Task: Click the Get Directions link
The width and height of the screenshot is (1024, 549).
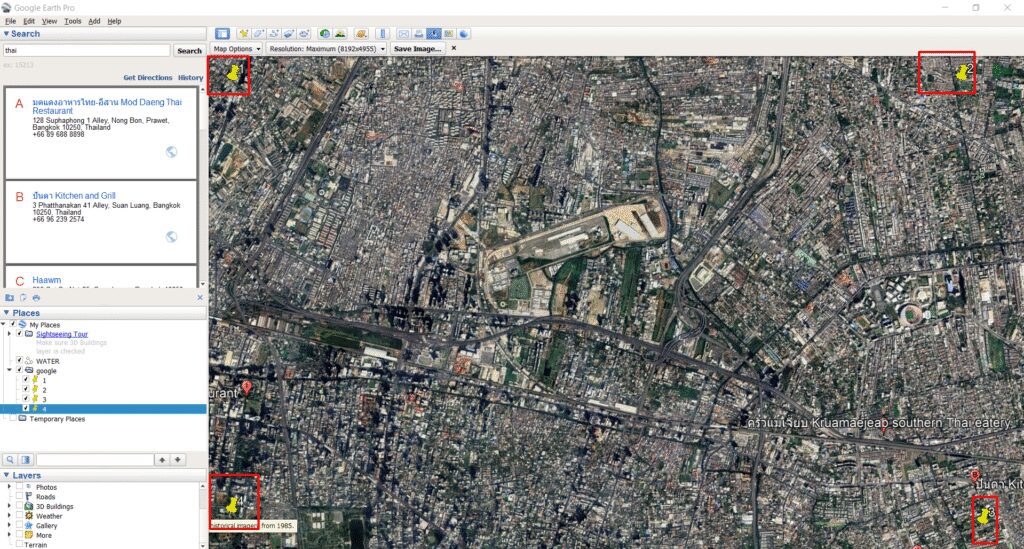Action: click(x=148, y=77)
